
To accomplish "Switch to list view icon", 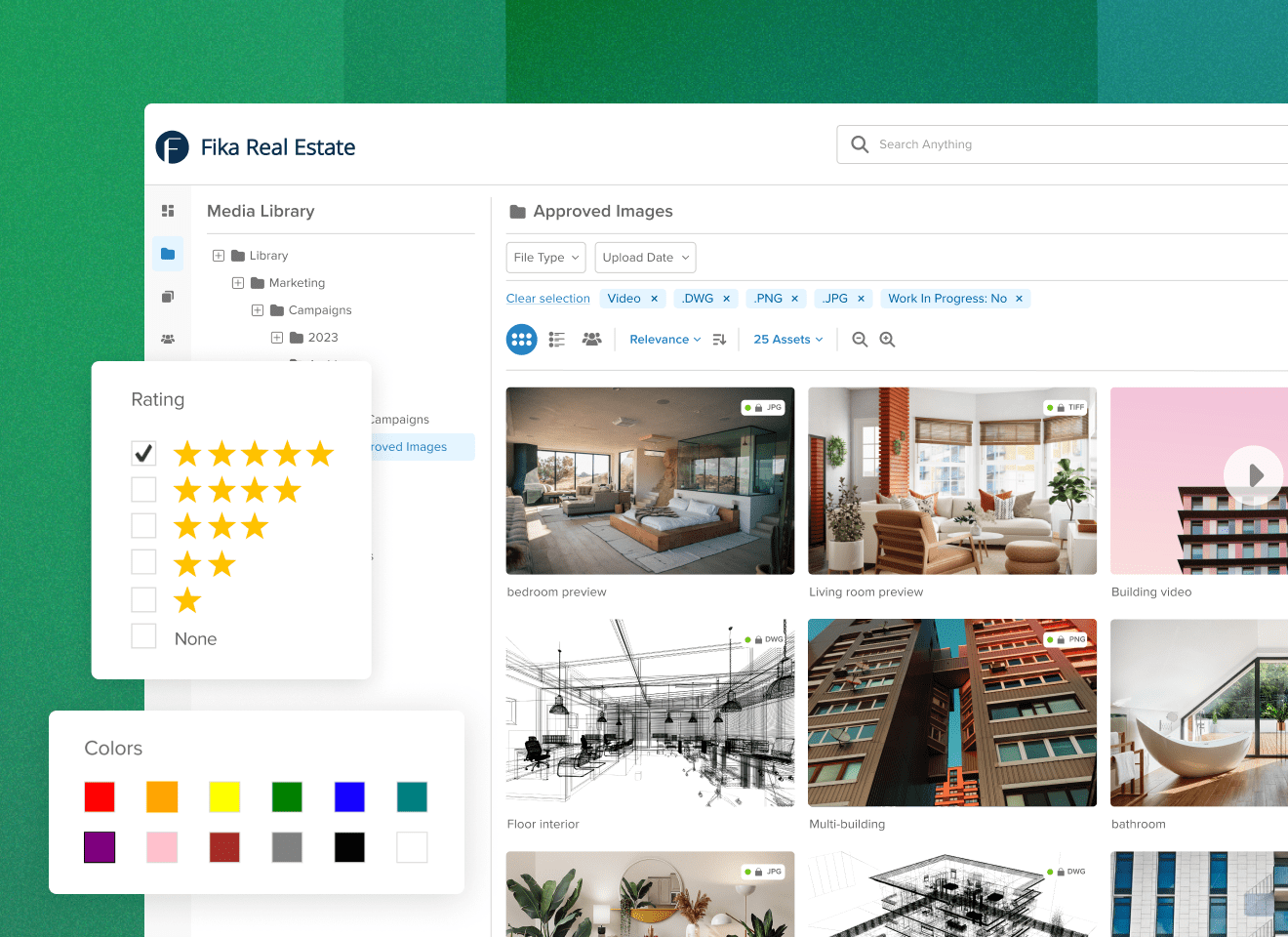I will [557, 340].
